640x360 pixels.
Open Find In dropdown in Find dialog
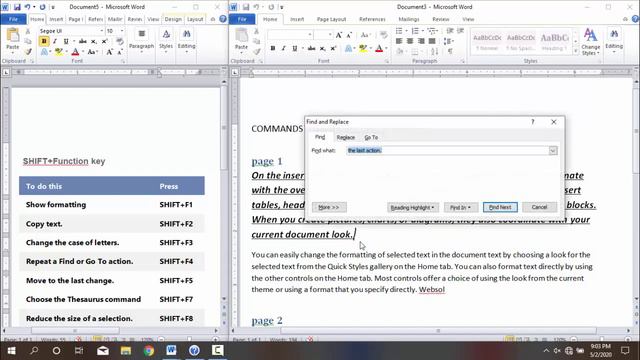460,207
